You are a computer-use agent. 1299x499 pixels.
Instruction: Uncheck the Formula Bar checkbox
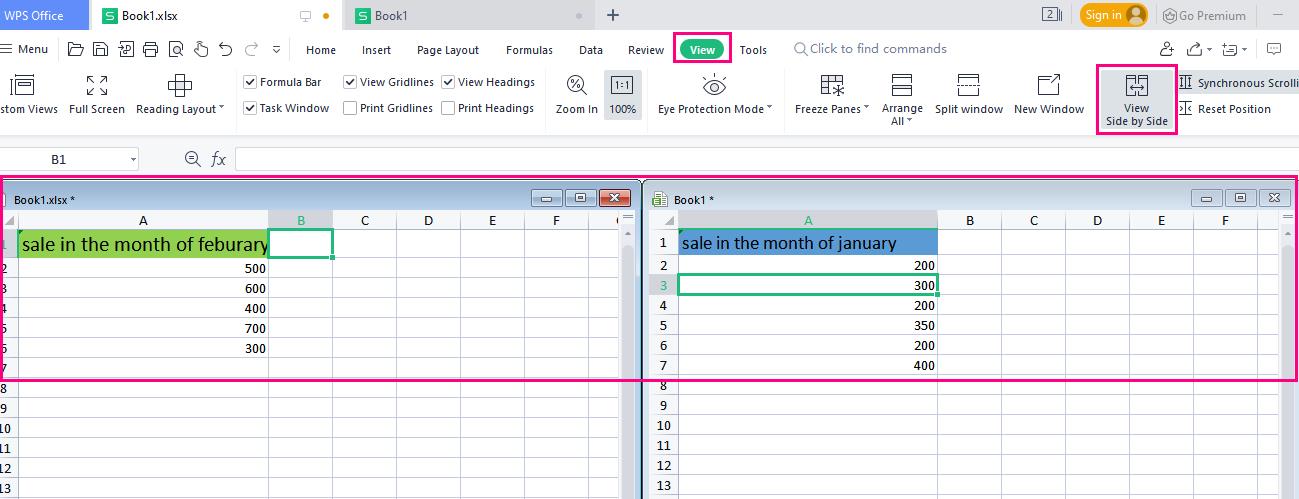pyautogui.click(x=250, y=82)
